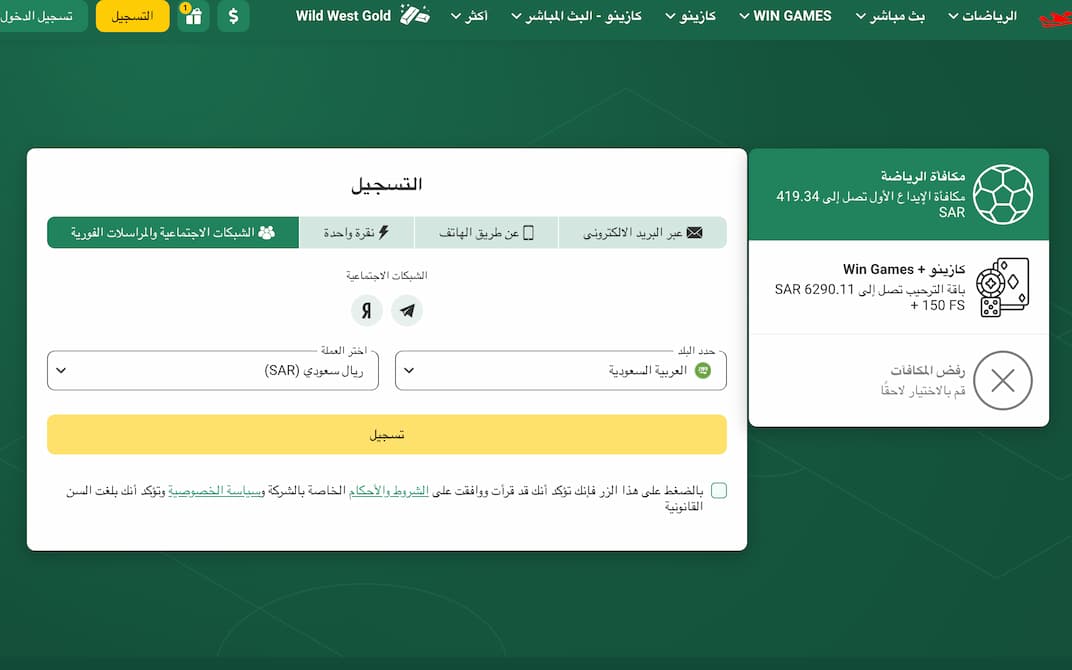Select the عبر البريد الالكتروني tab
The image size is (1072, 670).
tap(643, 232)
